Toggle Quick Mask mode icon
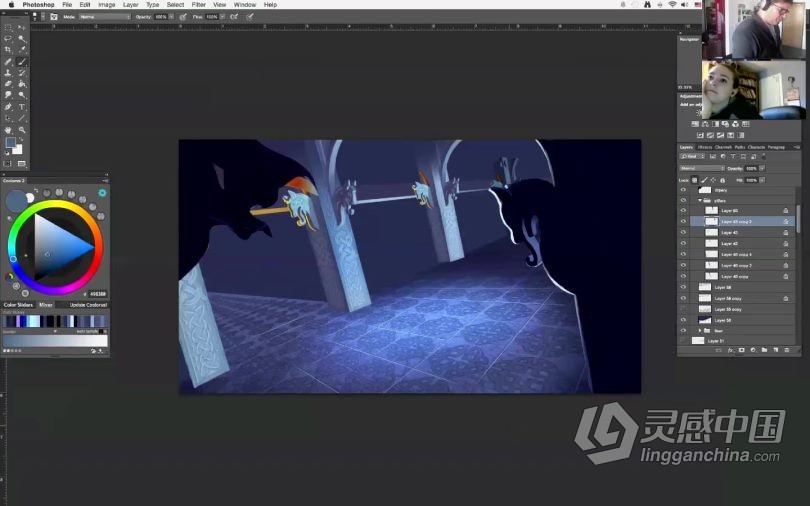810x506 pixels. (x=7, y=164)
